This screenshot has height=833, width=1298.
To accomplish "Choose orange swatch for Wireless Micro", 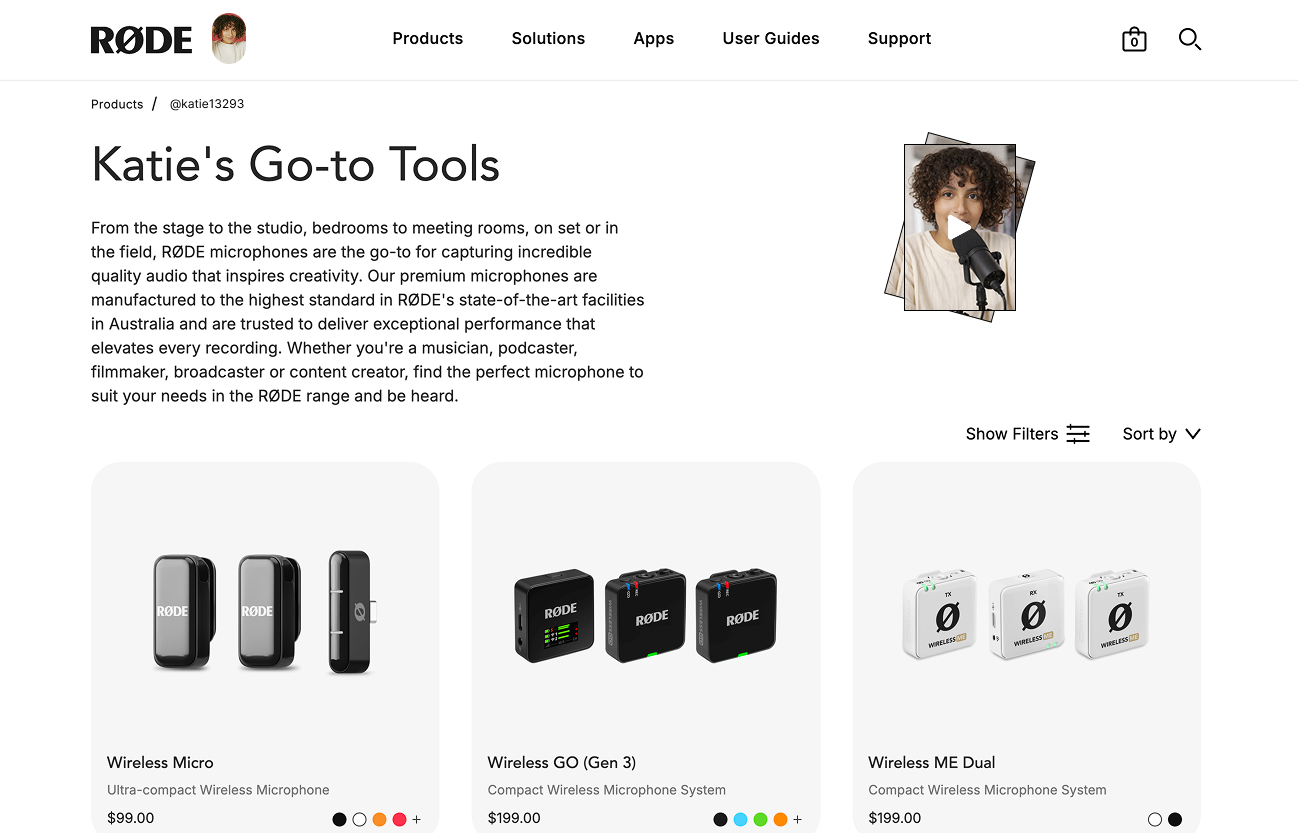I will click(379, 819).
